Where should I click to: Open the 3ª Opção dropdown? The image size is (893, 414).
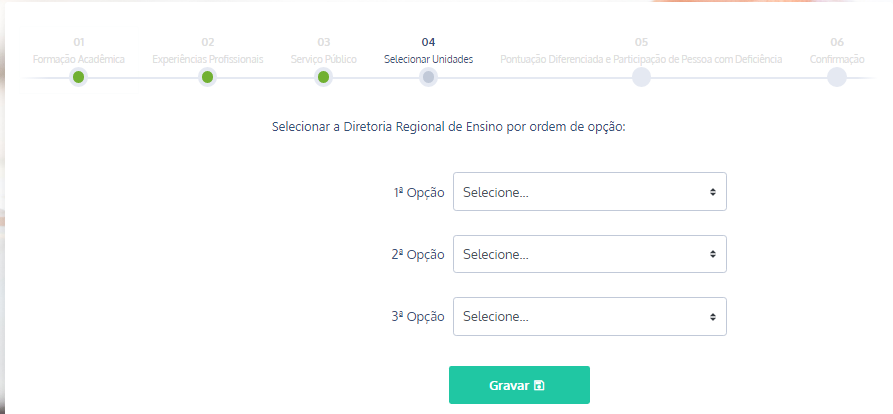pyautogui.click(x=589, y=316)
